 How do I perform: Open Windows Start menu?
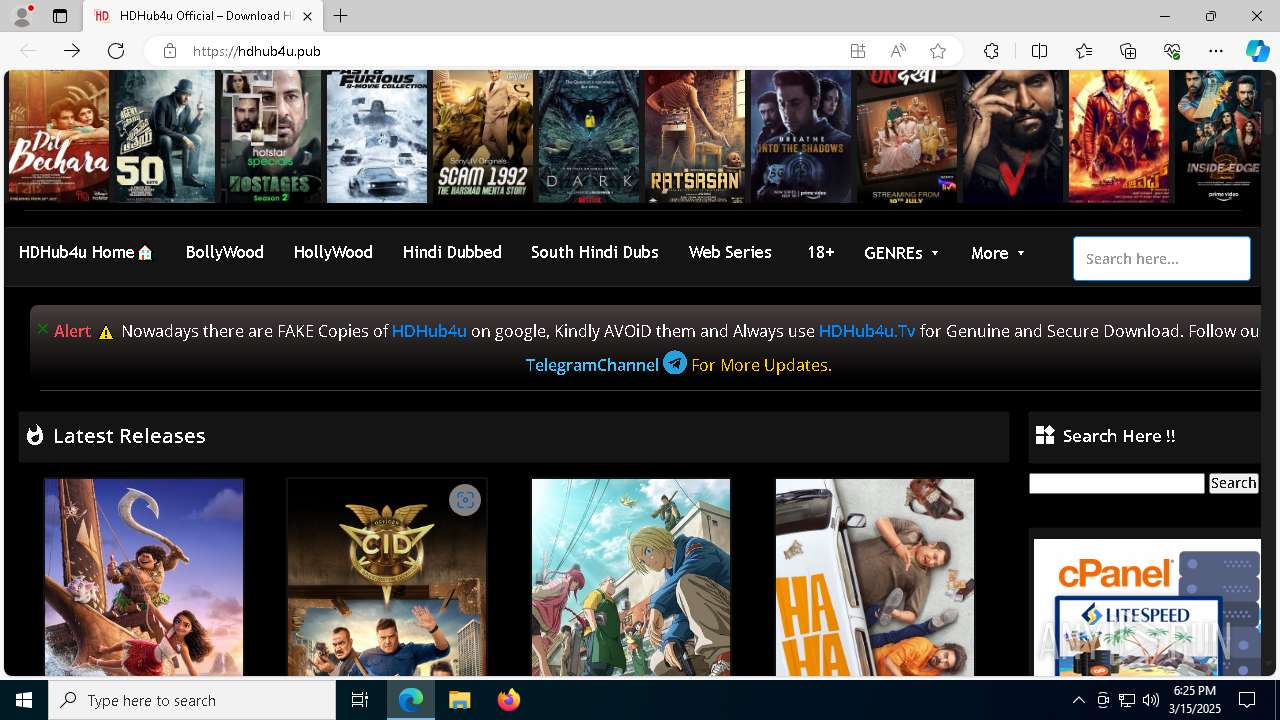[24, 700]
